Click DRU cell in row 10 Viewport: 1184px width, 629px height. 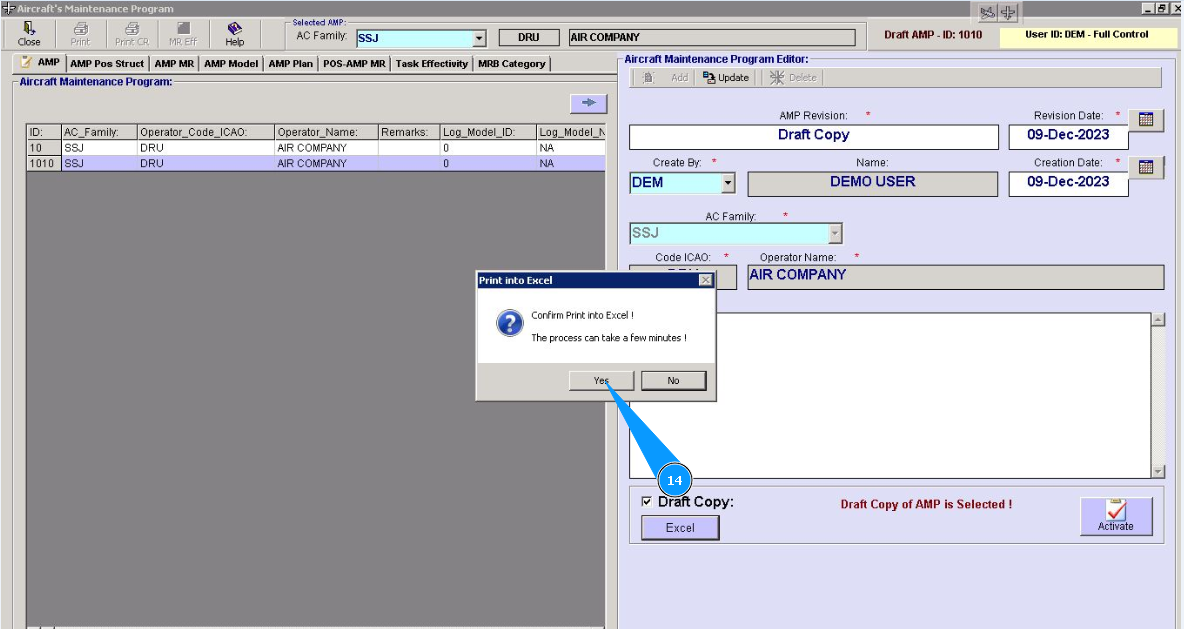(205, 148)
